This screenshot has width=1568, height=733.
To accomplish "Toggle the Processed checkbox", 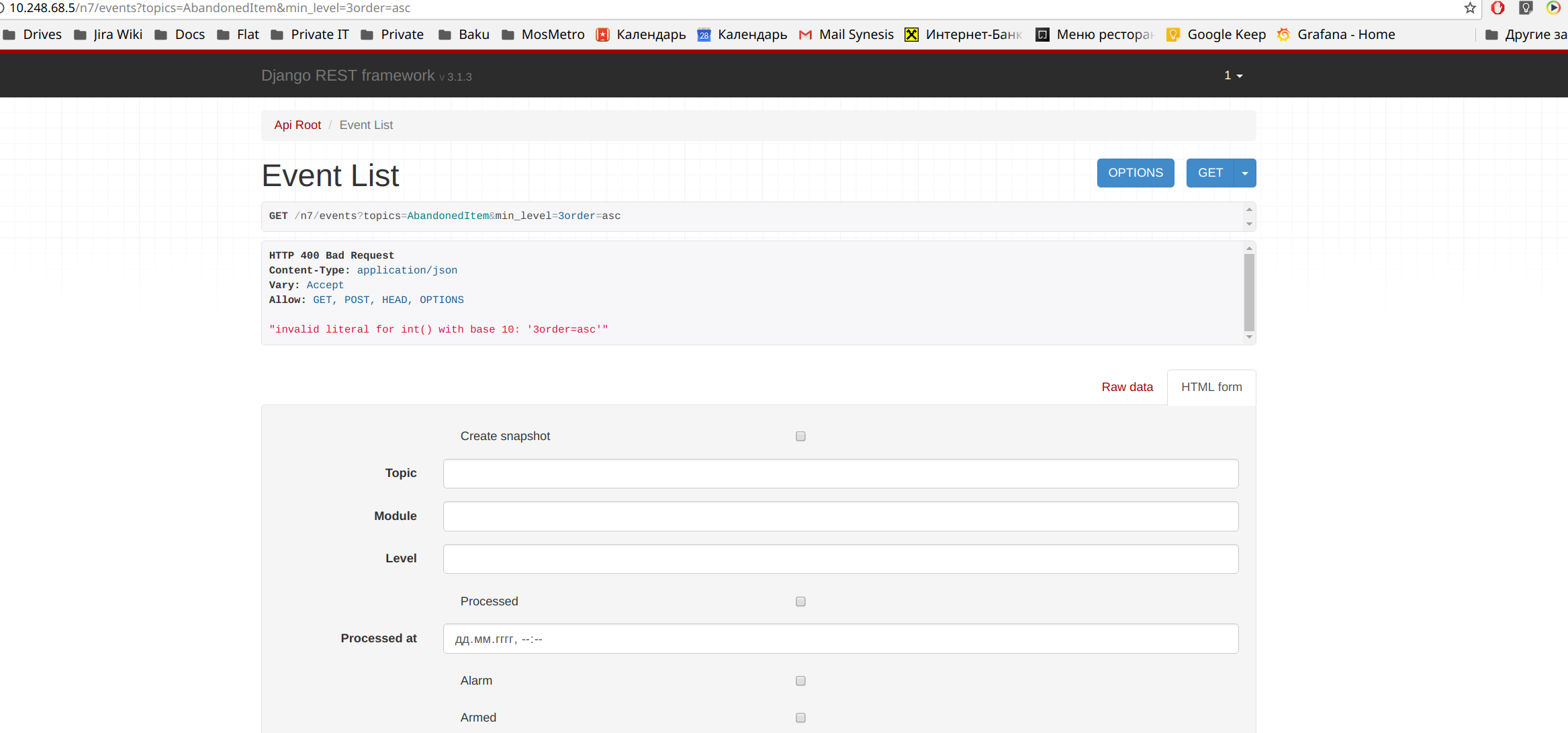I will coord(800,601).
